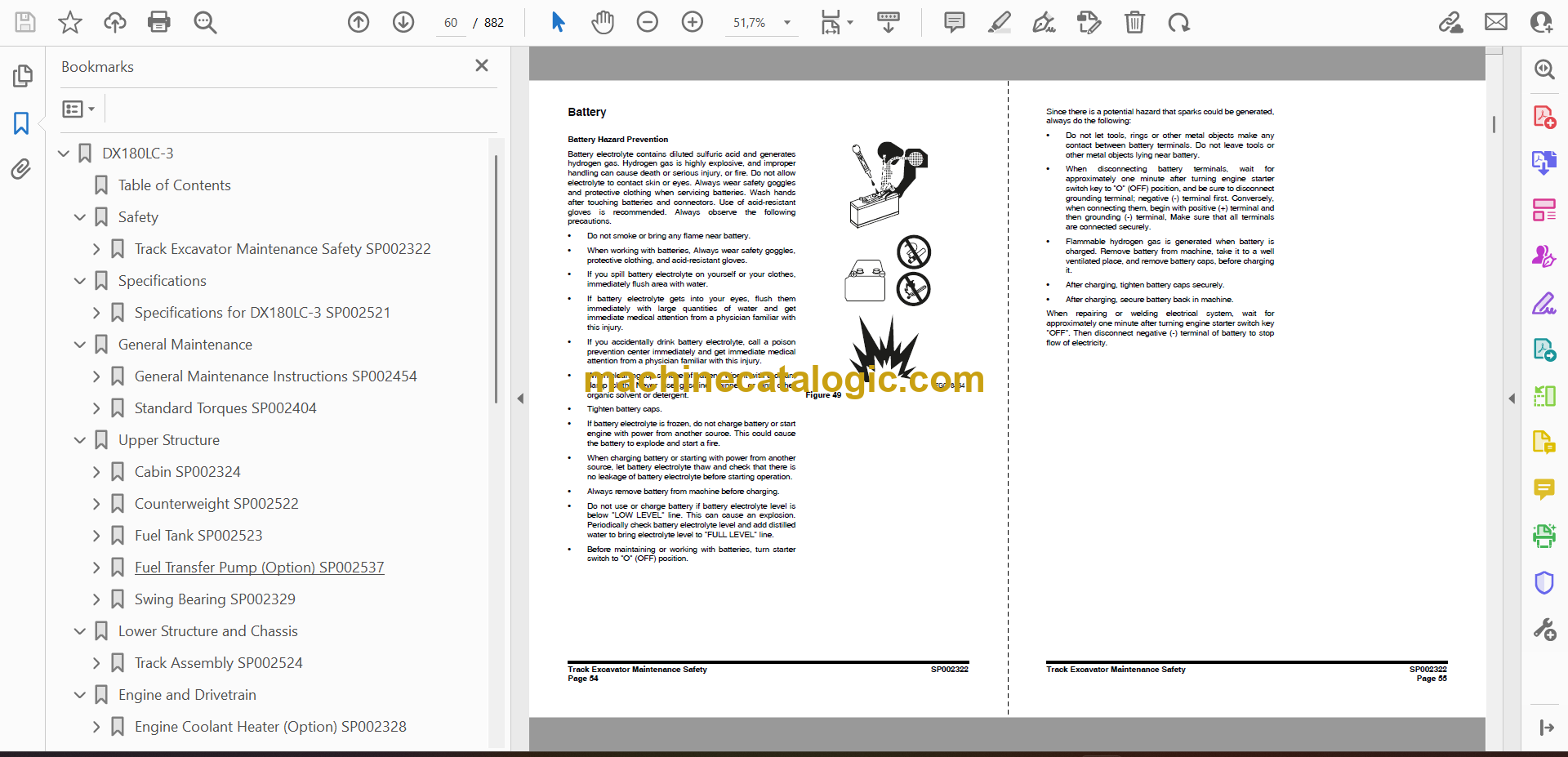Screen dimensions: 1568x757
Task: Rotate the page view
Action: 1178,22
